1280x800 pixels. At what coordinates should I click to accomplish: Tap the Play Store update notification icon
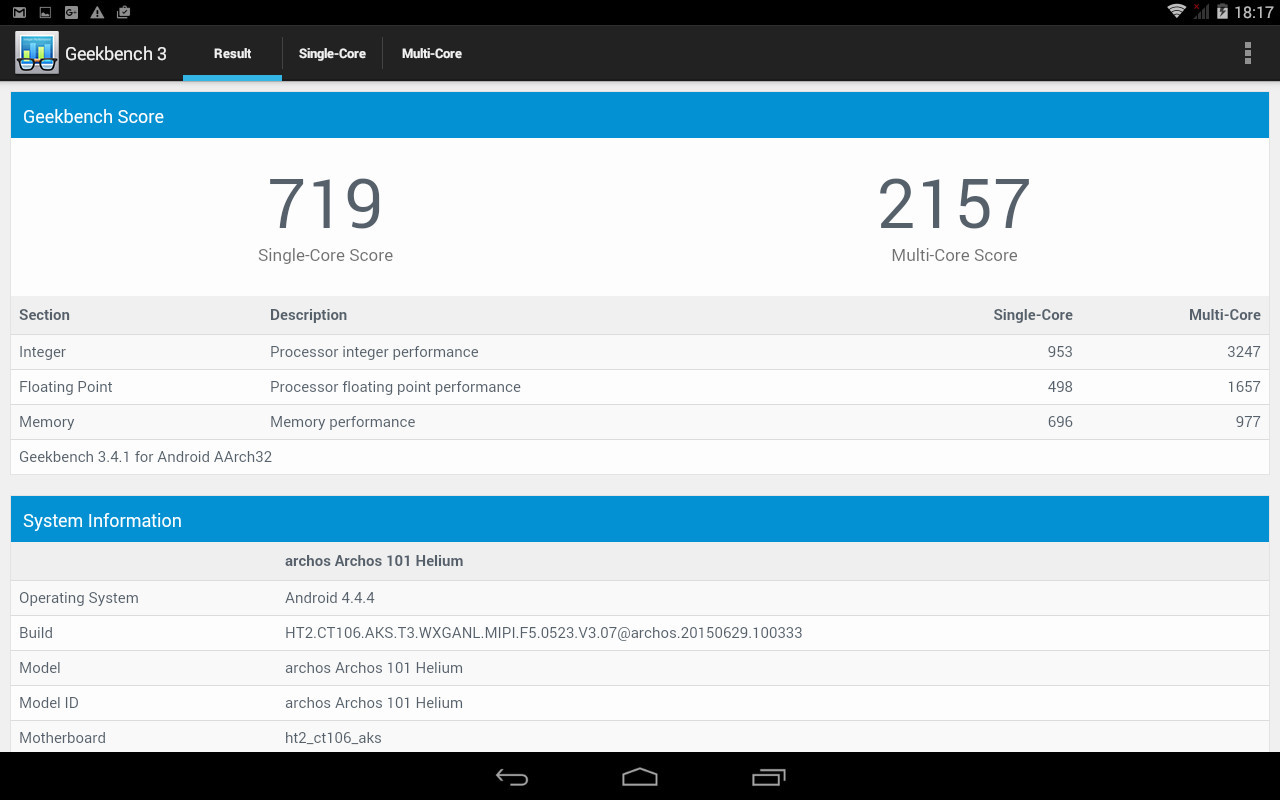coord(123,12)
